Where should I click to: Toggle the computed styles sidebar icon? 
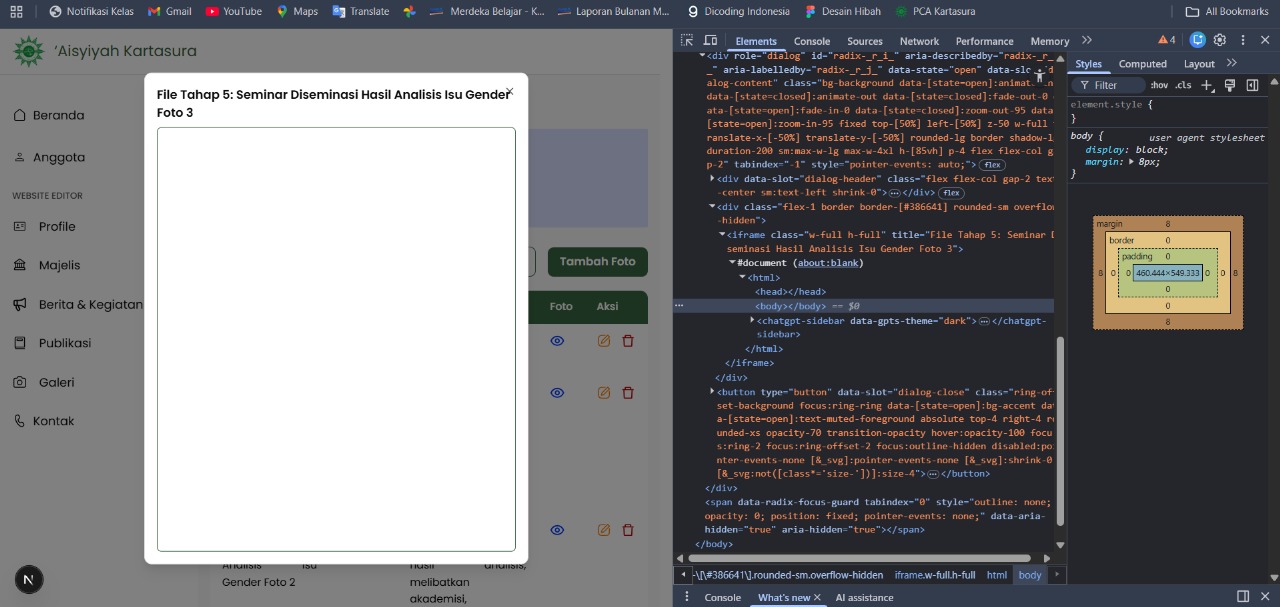coord(1252,86)
